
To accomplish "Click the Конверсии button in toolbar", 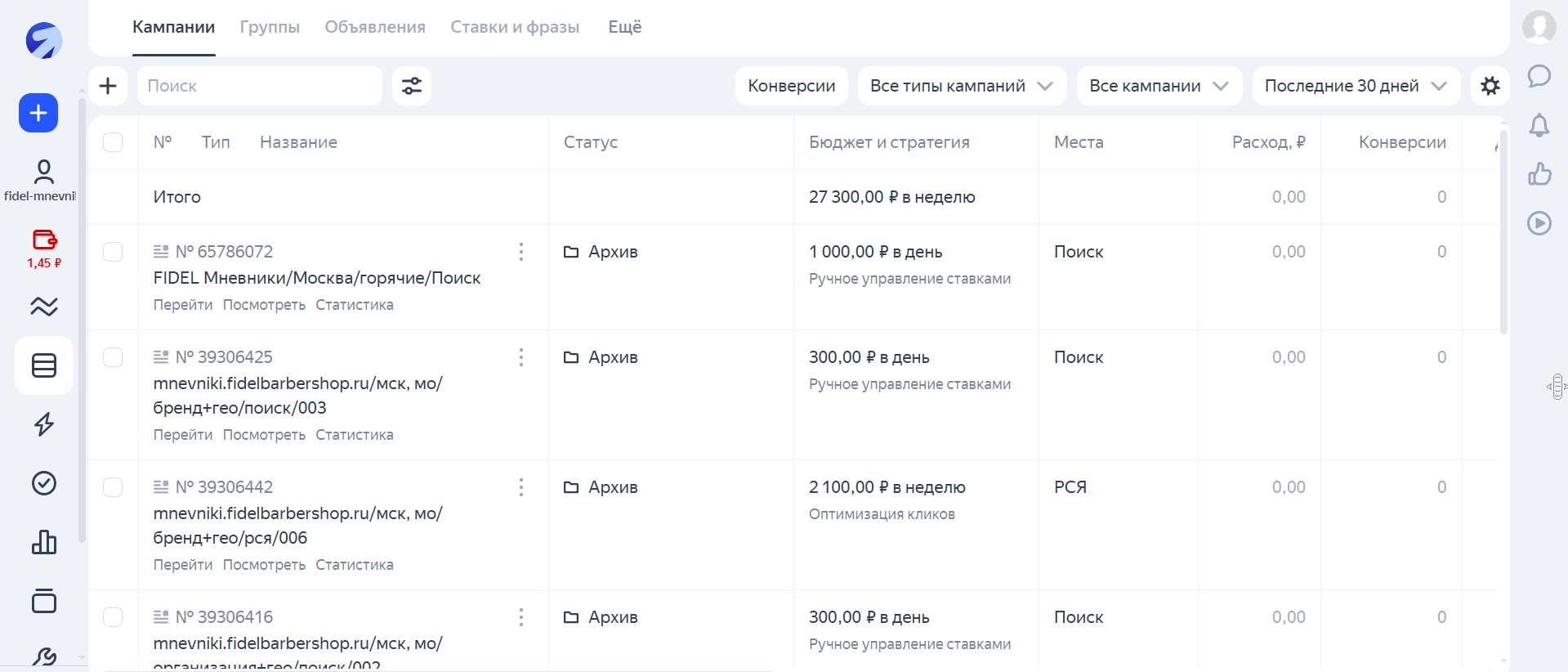I will pos(792,86).
